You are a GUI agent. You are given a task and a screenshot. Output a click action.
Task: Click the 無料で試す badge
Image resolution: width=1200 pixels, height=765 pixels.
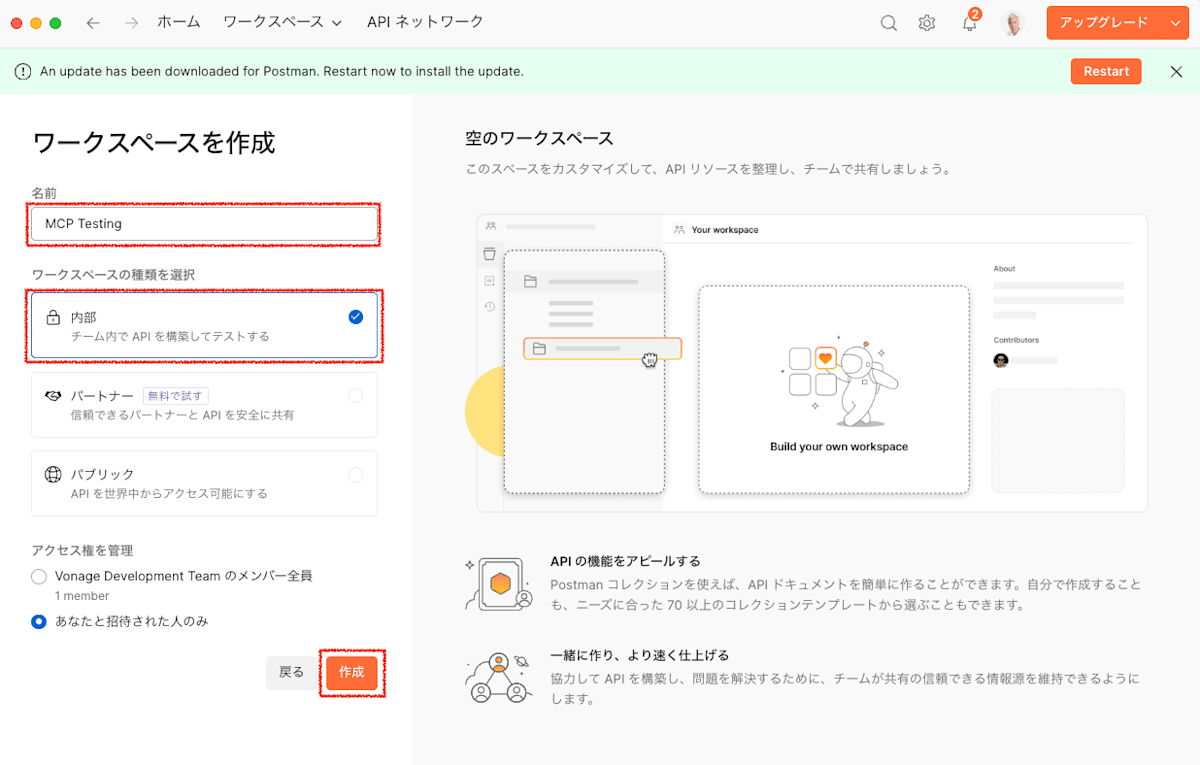pyautogui.click(x=175, y=396)
